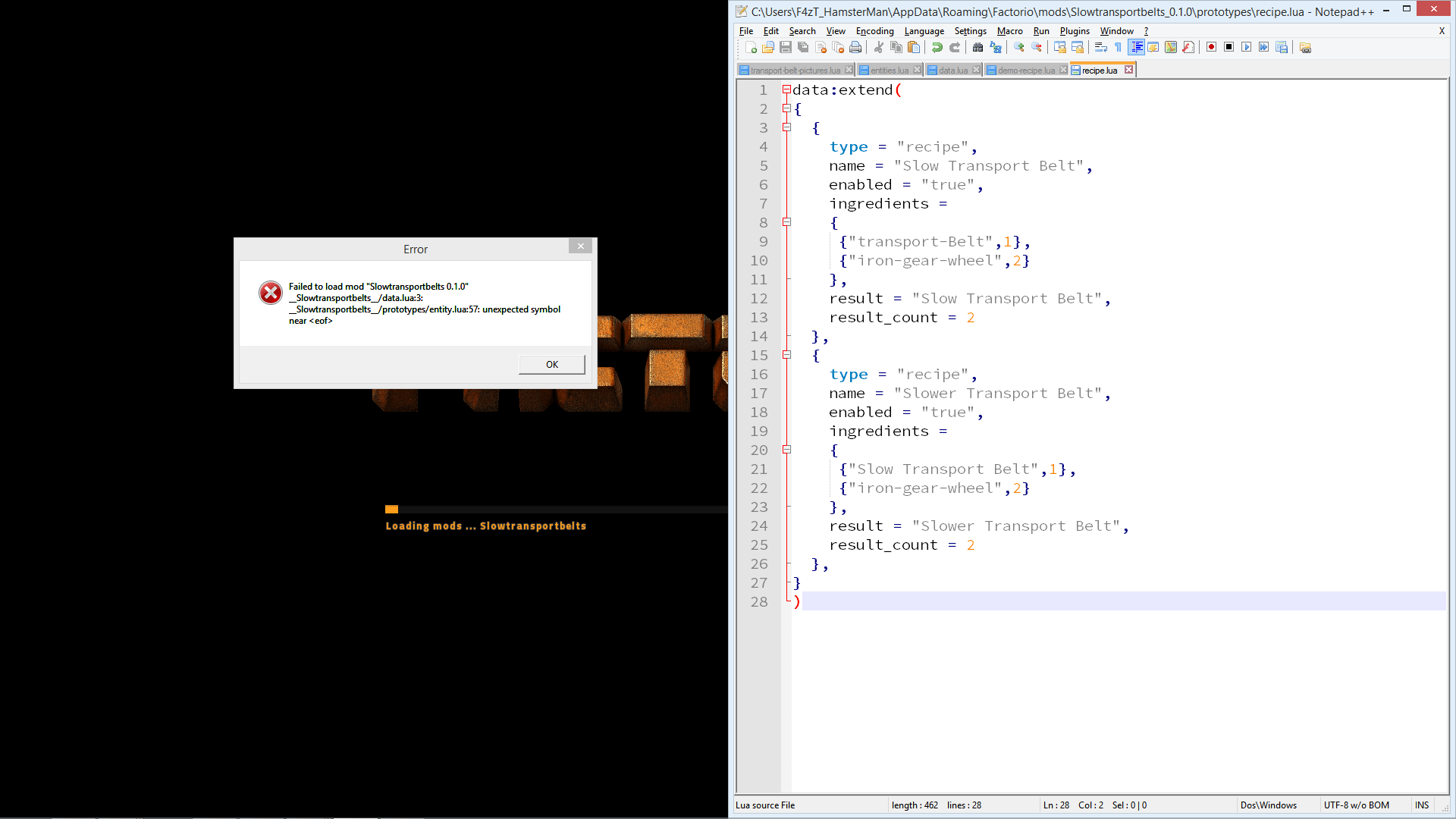Click the INS indicator in status bar
This screenshot has height=819, width=1456.
(1421, 805)
